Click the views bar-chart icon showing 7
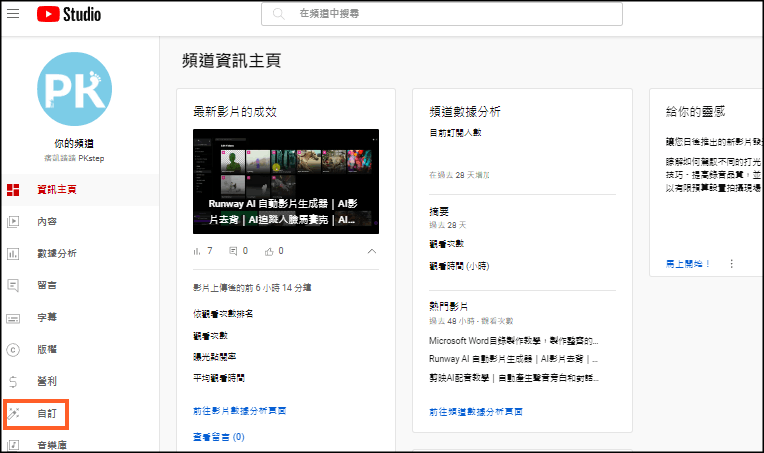This screenshot has height=453, width=764. 197,251
